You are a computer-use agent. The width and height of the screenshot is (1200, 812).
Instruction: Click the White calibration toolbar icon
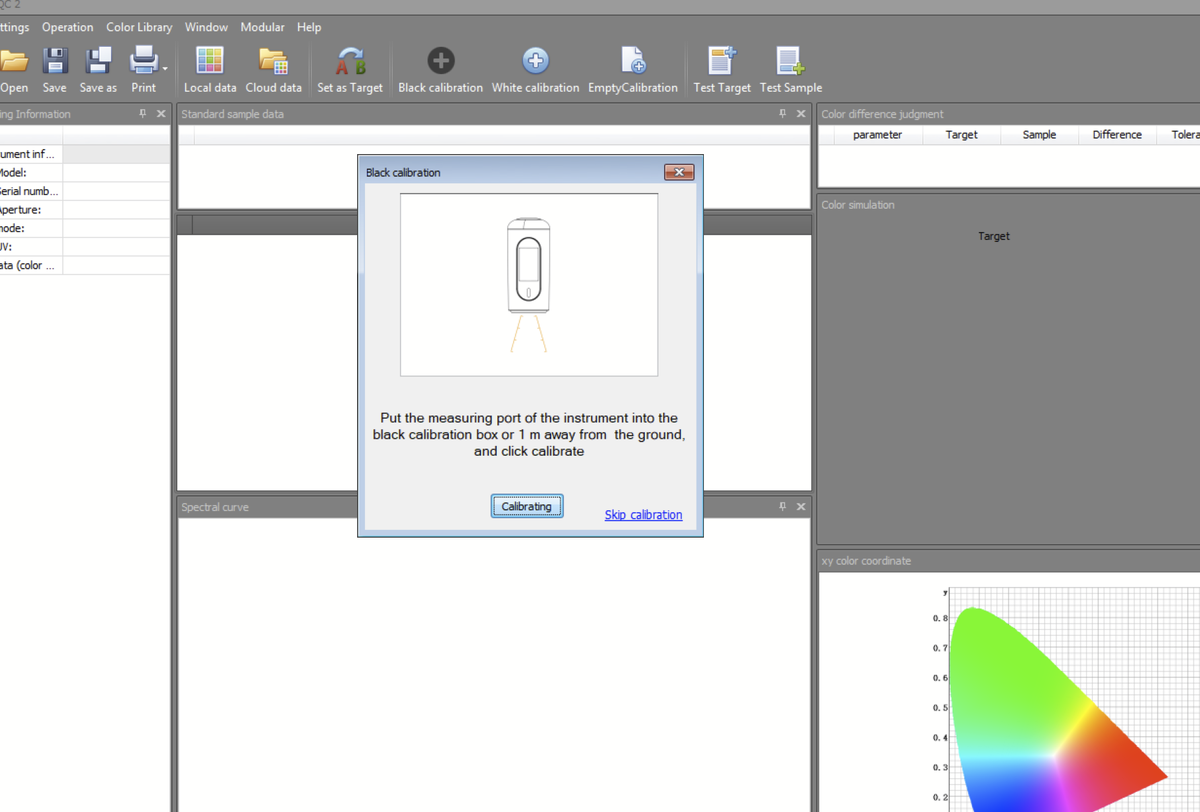pyautogui.click(x=535, y=62)
